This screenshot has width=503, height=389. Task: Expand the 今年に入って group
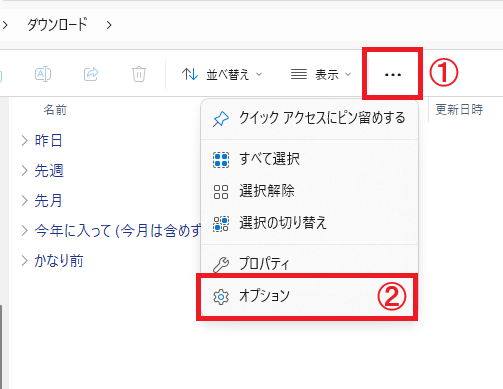coord(24,231)
